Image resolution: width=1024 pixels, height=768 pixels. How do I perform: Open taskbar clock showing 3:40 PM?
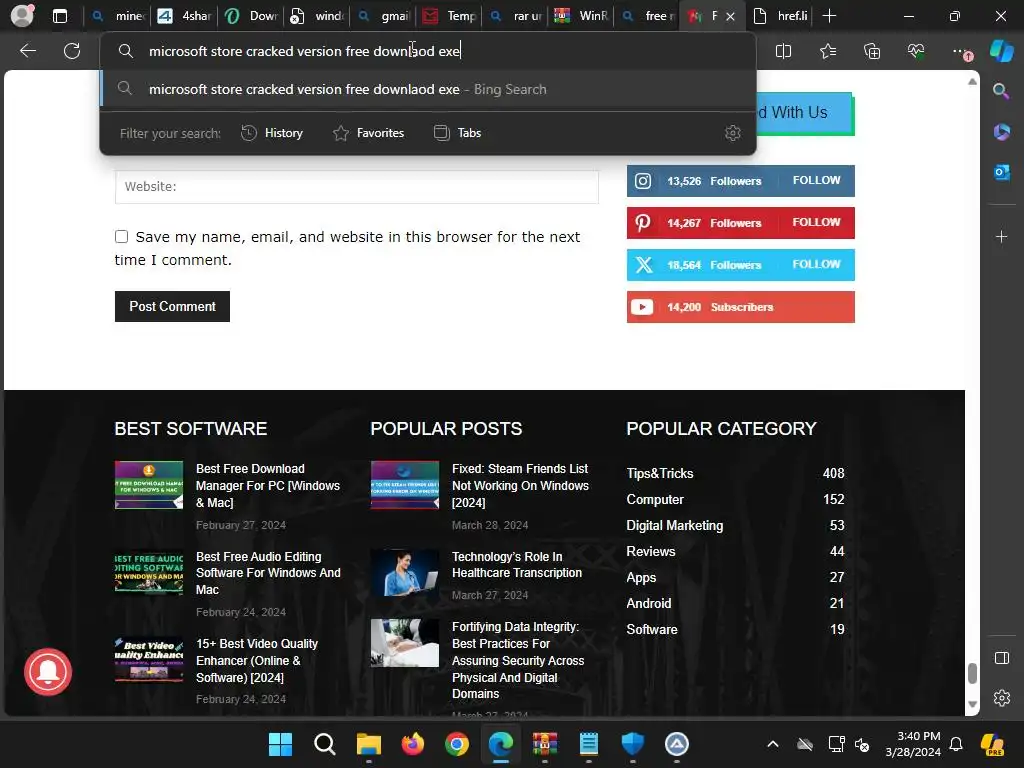pos(913,744)
